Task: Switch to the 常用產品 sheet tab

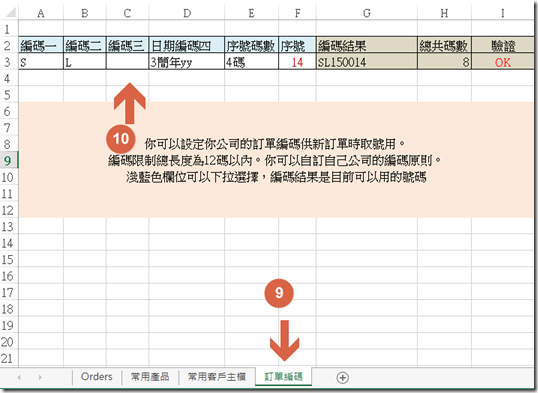Action: point(150,377)
